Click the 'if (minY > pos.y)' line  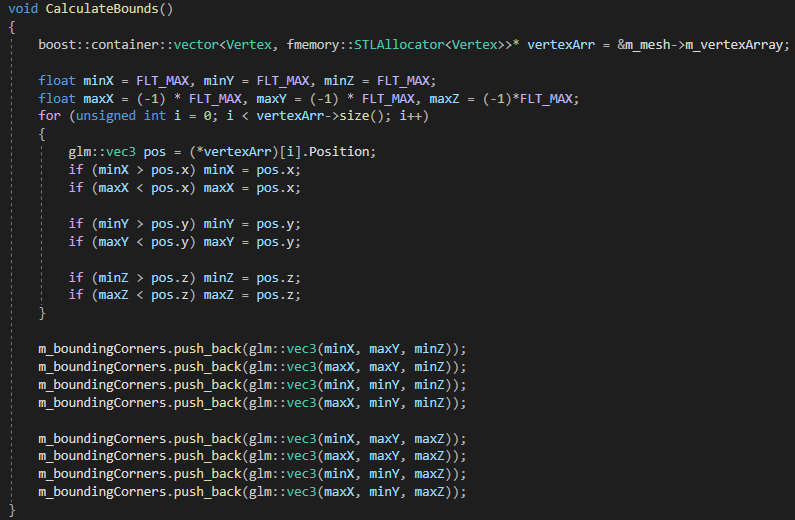click(x=185, y=224)
